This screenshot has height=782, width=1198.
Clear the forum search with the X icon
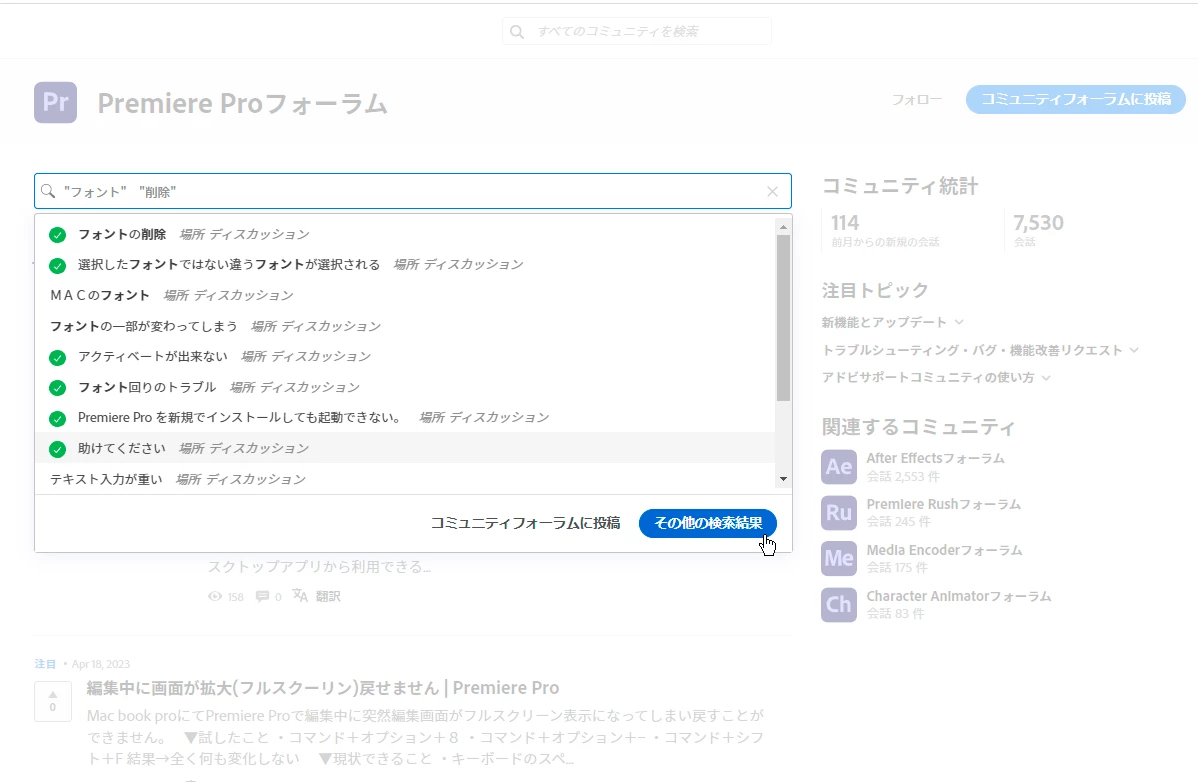(x=772, y=192)
